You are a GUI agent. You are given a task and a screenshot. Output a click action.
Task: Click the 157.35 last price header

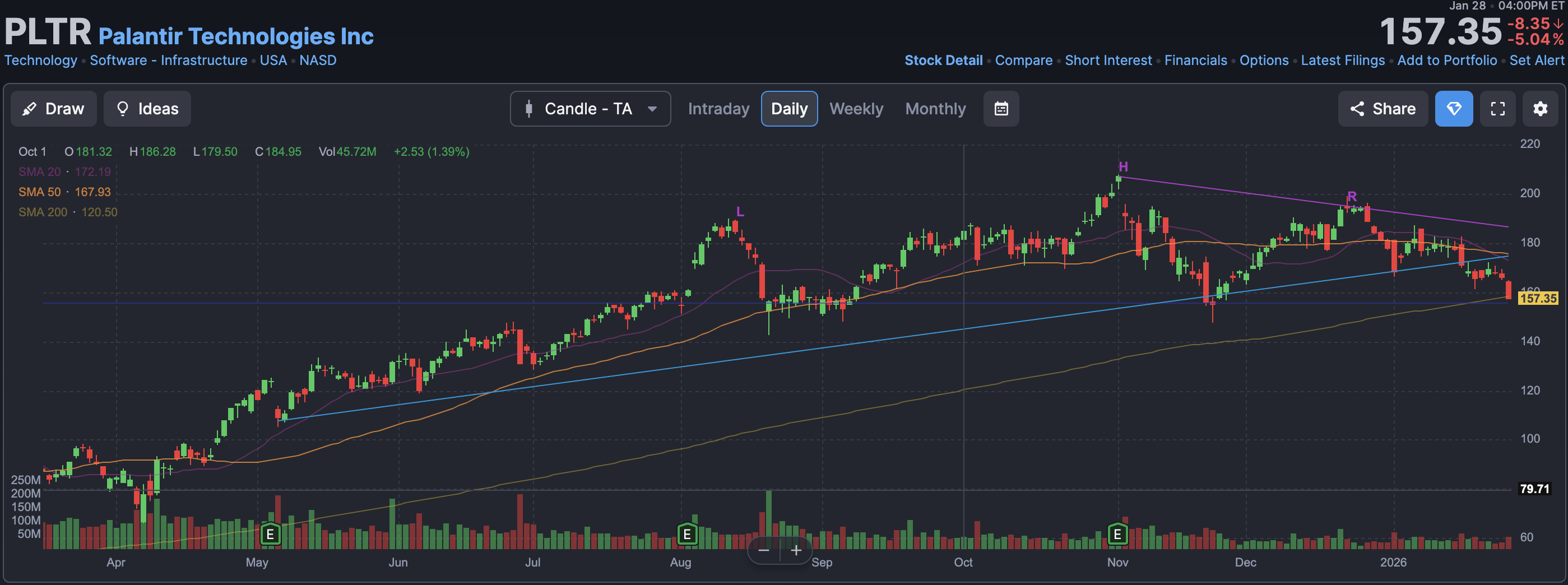[1440, 31]
